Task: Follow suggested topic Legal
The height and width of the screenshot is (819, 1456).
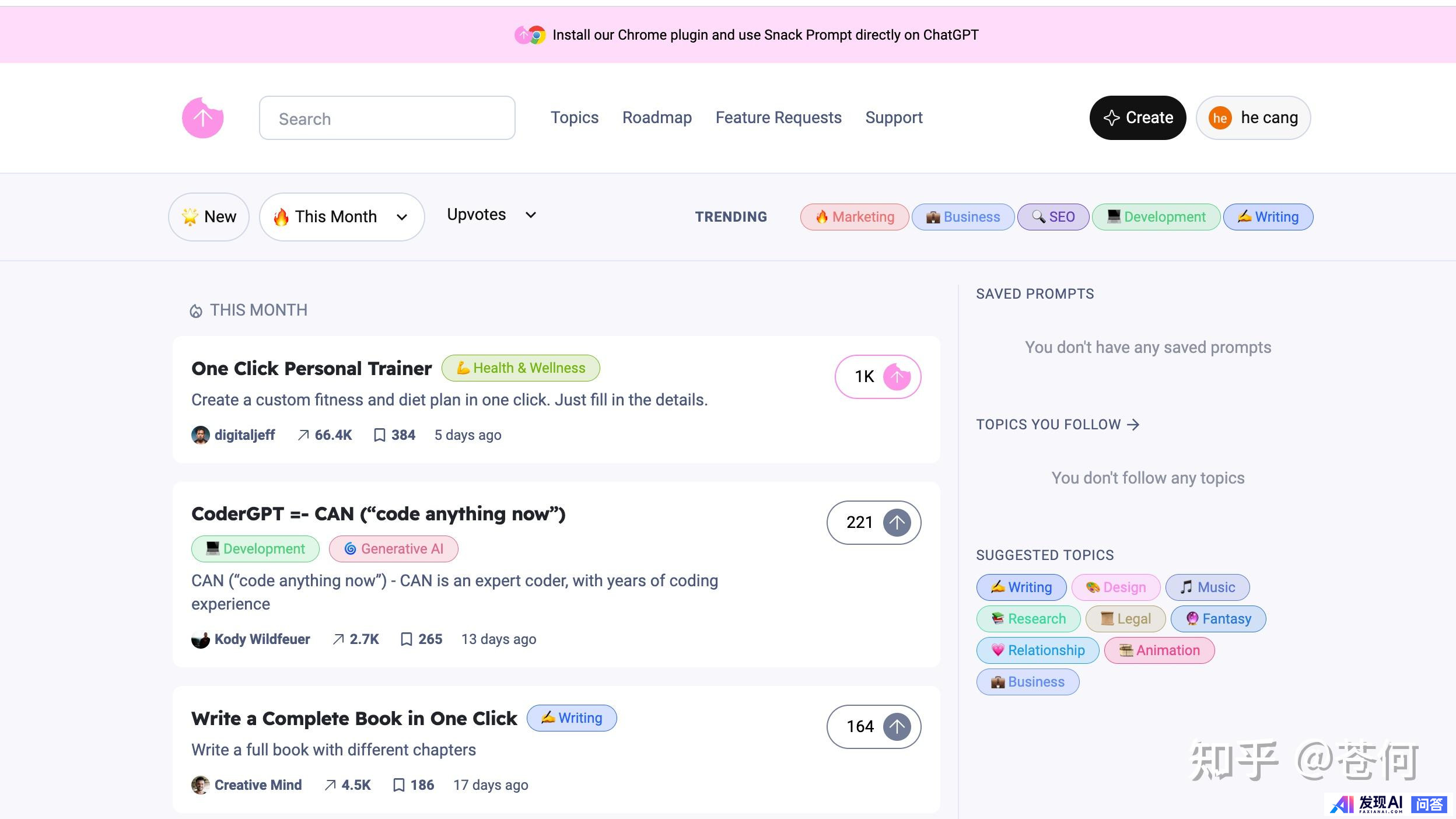Action: click(x=1126, y=619)
